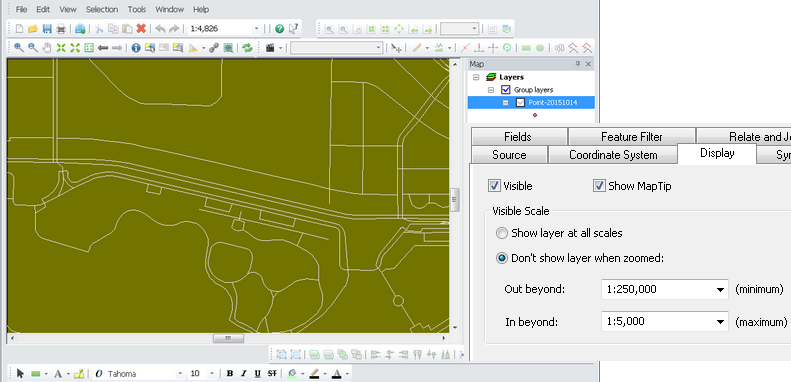Create a new map document
This screenshot has height=382, width=791.
(x=19, y=29)
